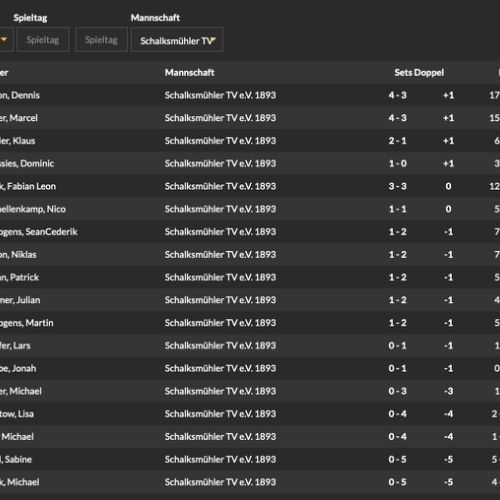Click the yellow arrow on team selector
This screenshot has height=500, width=500.
[x=213, y=40]
